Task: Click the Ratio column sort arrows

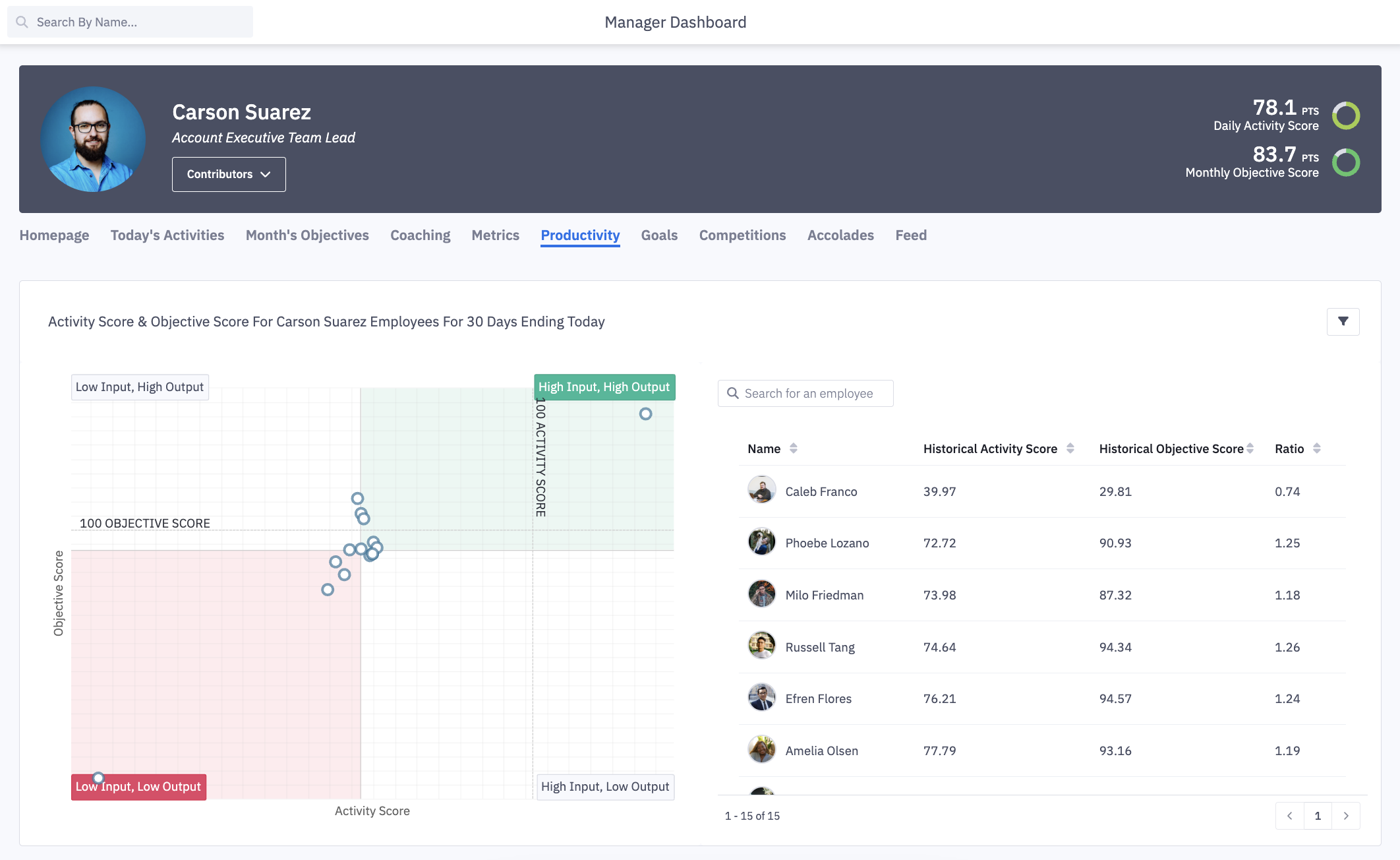Action: click(x=1316, y=448)
